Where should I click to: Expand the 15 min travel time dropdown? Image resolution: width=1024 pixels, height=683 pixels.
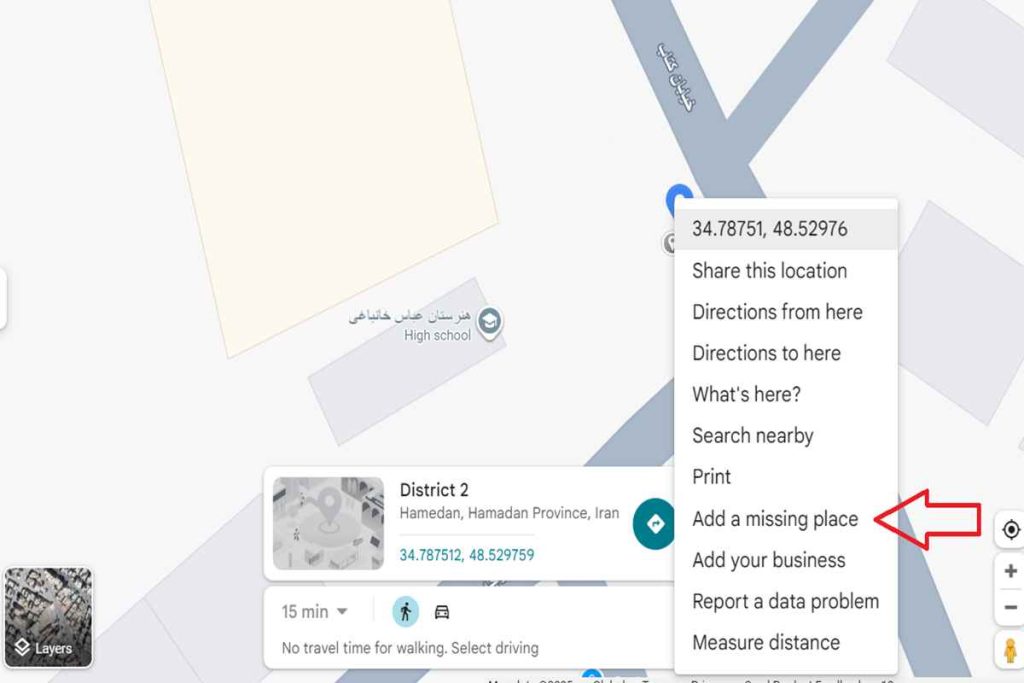(311, 613)
